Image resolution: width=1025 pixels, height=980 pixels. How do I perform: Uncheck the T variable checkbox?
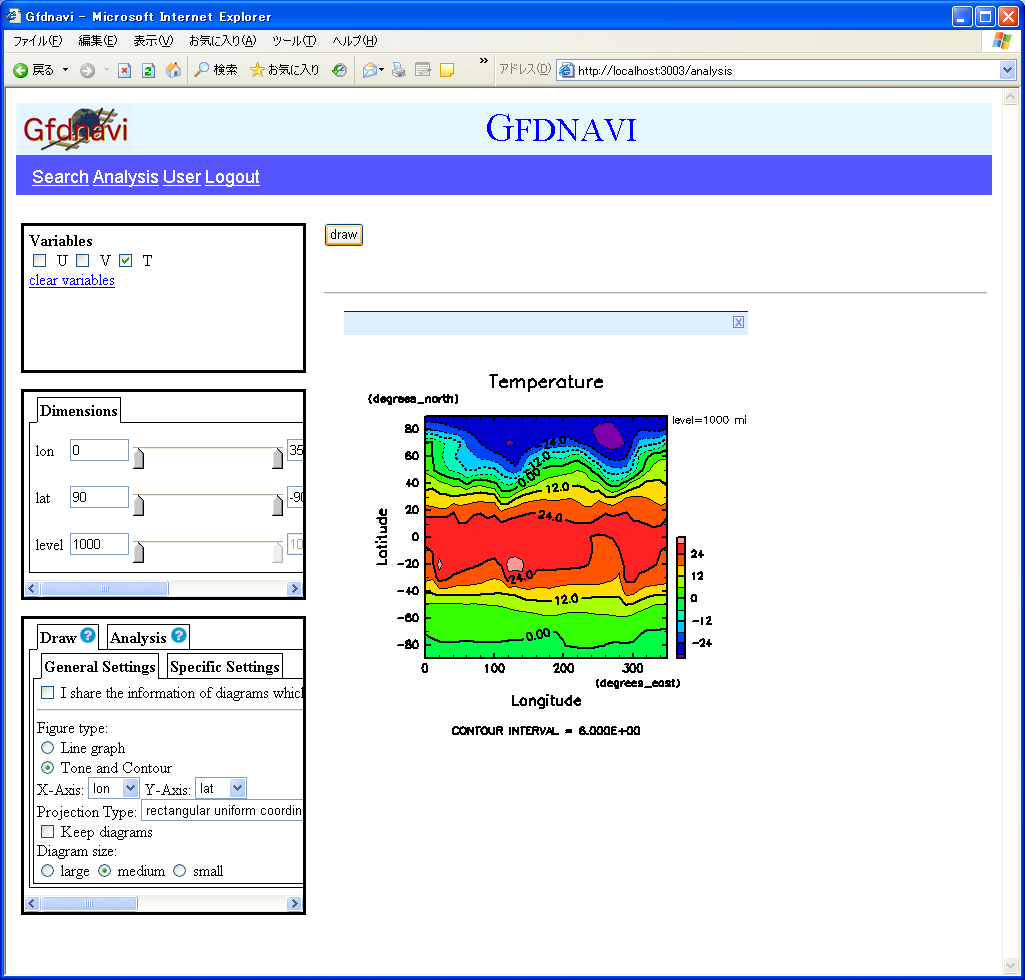point(126,261)
